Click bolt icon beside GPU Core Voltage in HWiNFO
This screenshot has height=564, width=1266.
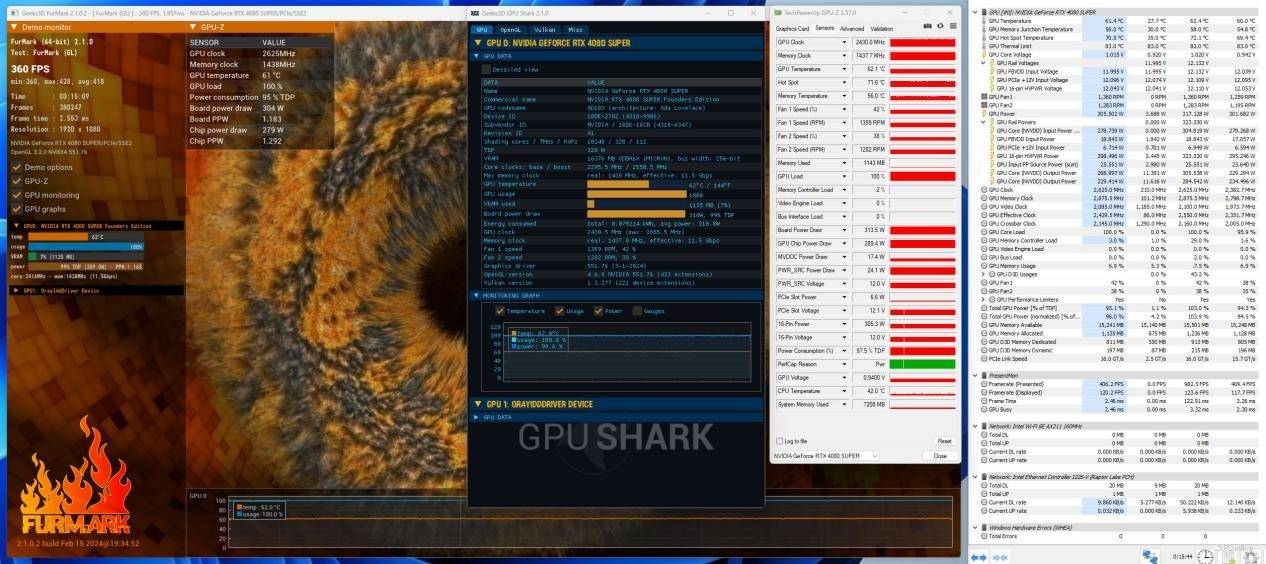tap(983, 54)
